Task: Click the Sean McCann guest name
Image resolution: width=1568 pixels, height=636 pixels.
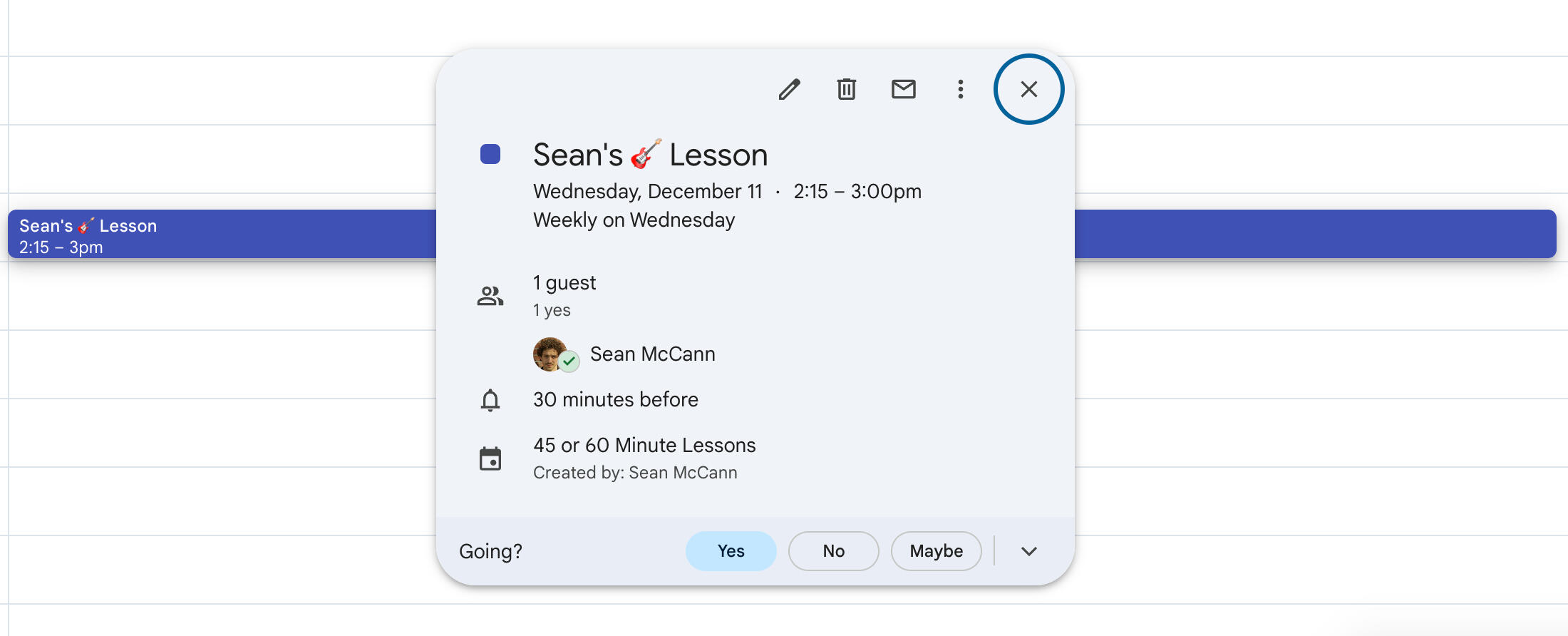Action: tap(652, 354)
